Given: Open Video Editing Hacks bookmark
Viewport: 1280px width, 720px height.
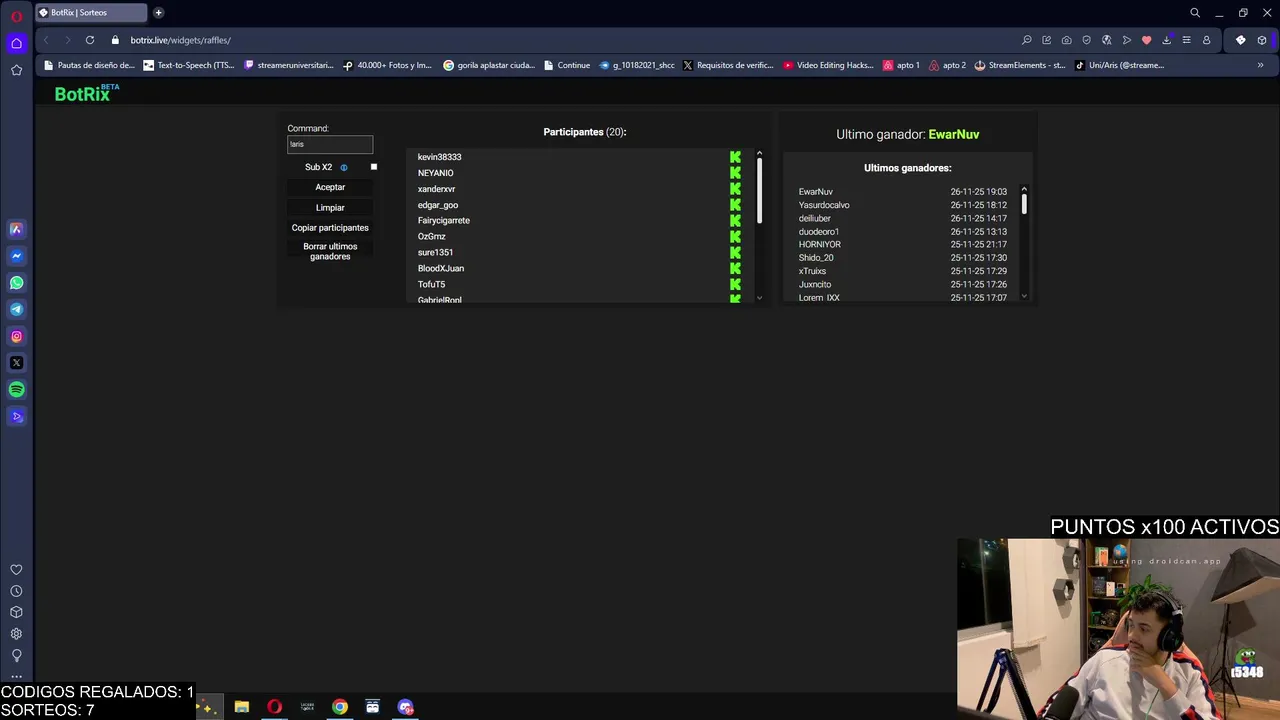Looking at the screenshot, I should pyautogui.click(x=829, y=65).
